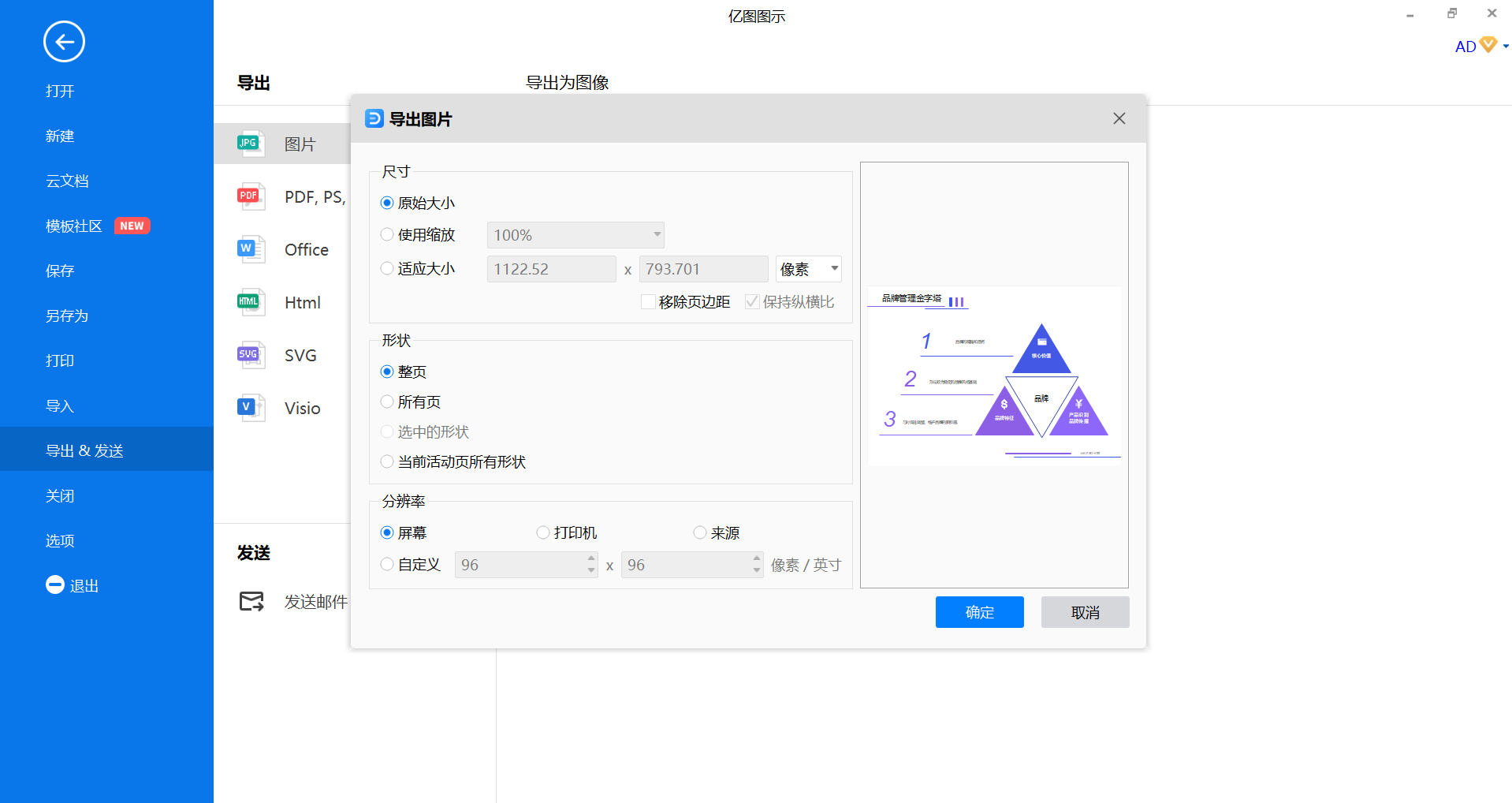Select the Visio export icon
This screenshot has height=803, width=1512.
coord(251,408)
